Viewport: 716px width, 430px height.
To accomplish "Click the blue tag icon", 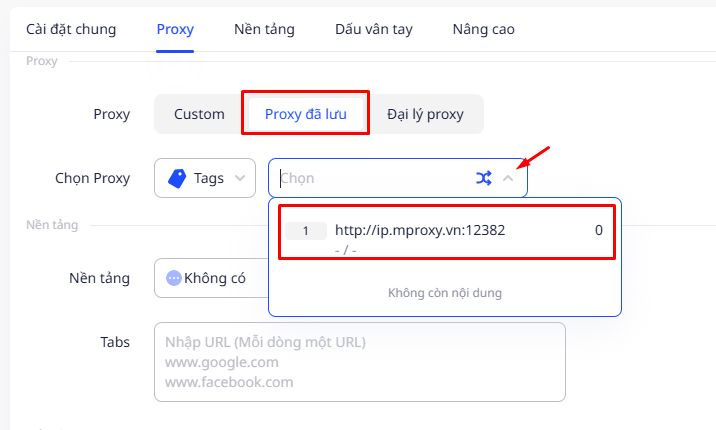I will click(x=177, y=178).
